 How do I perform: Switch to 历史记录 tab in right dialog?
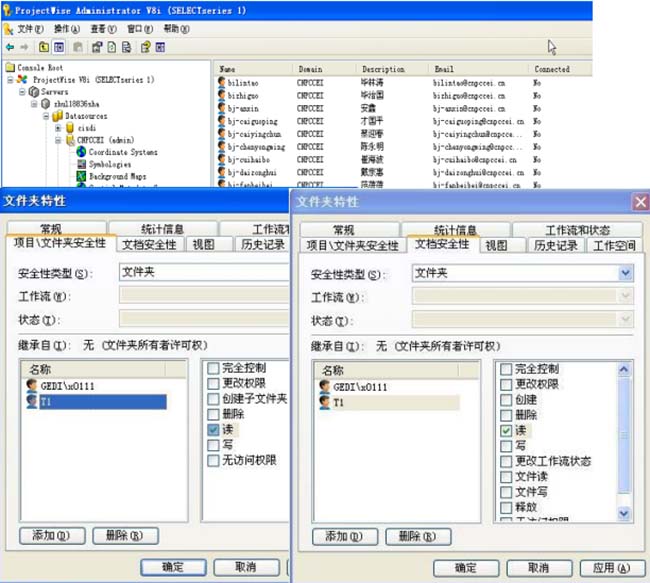point(555,245)
